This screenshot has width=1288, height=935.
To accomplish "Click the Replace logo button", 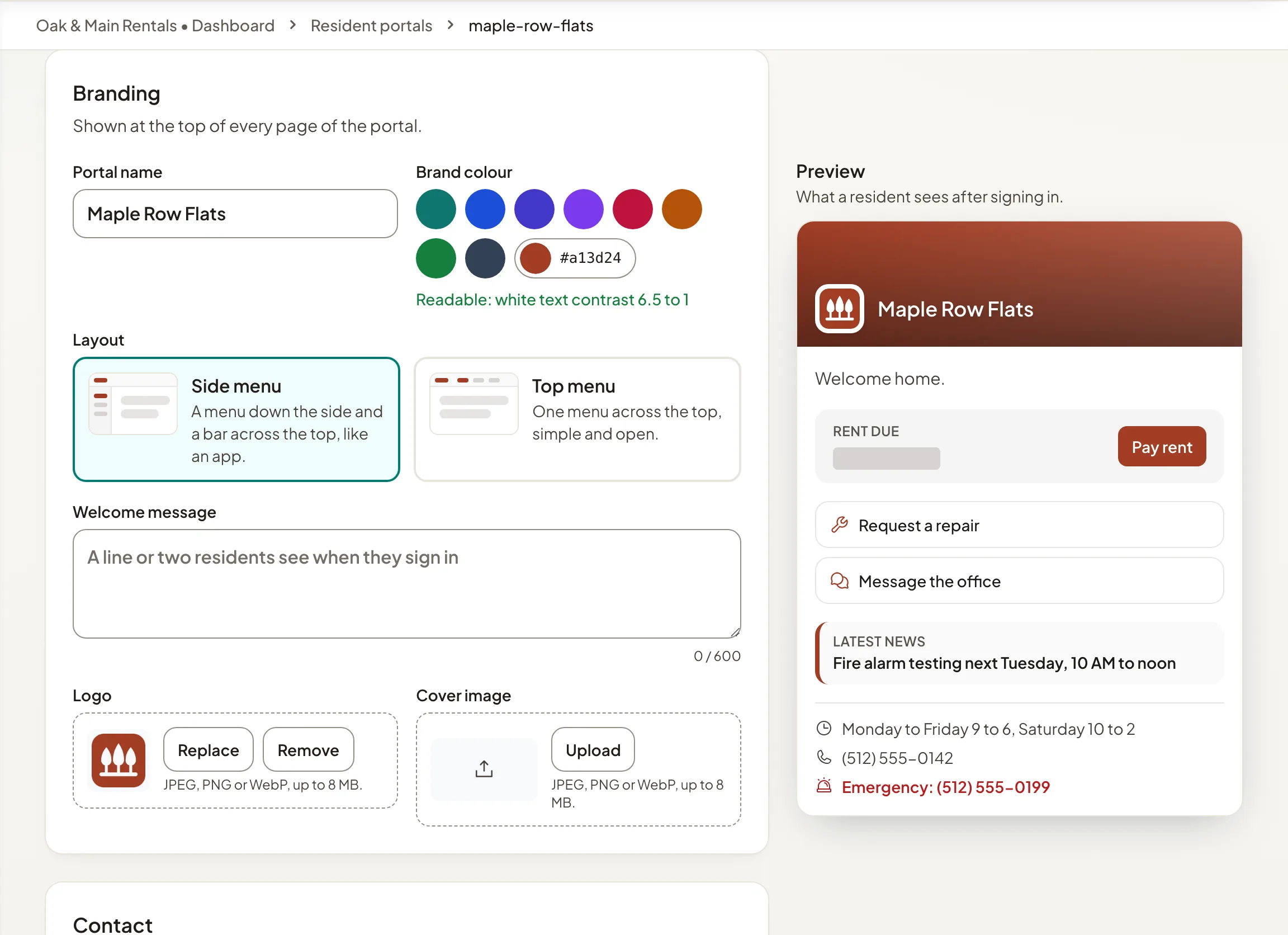I will click(x=209, y=750).
